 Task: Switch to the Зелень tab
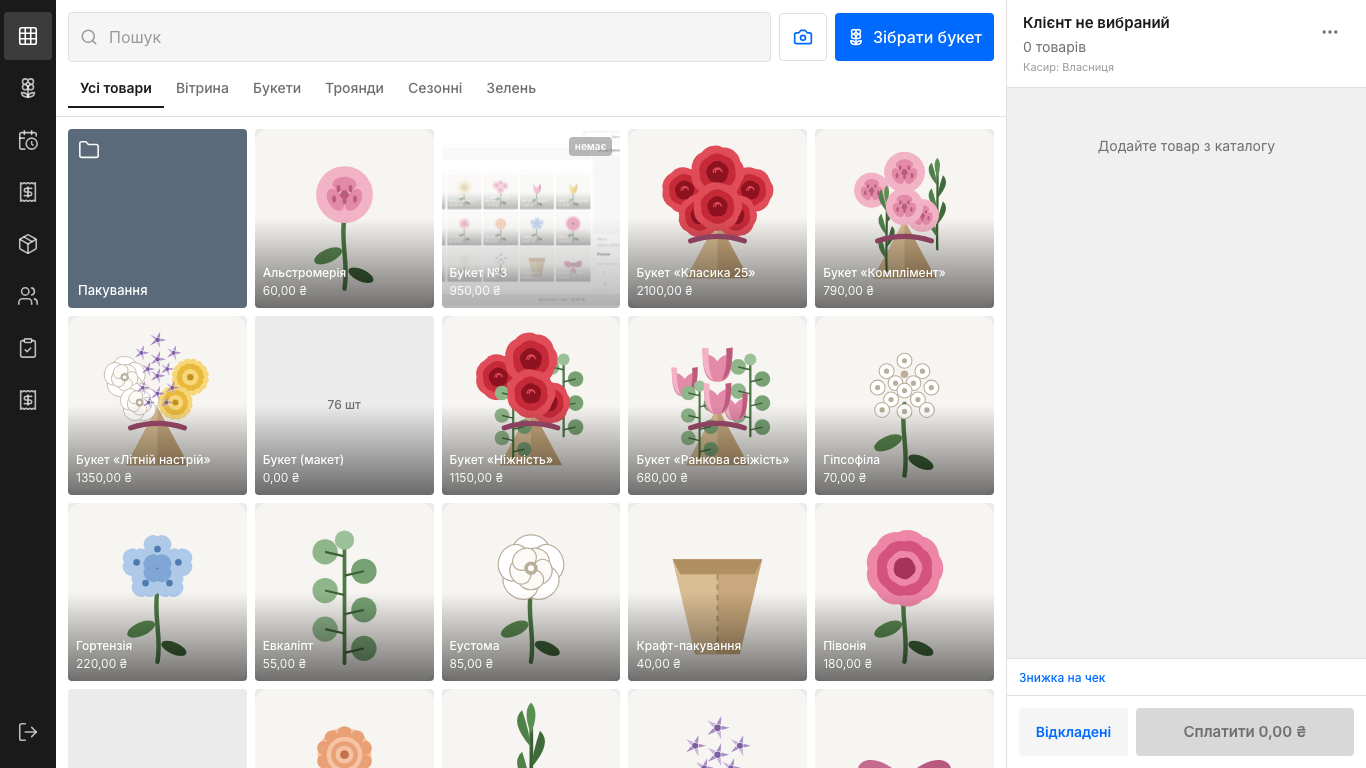pyautogui.click(x=511, y=88)
